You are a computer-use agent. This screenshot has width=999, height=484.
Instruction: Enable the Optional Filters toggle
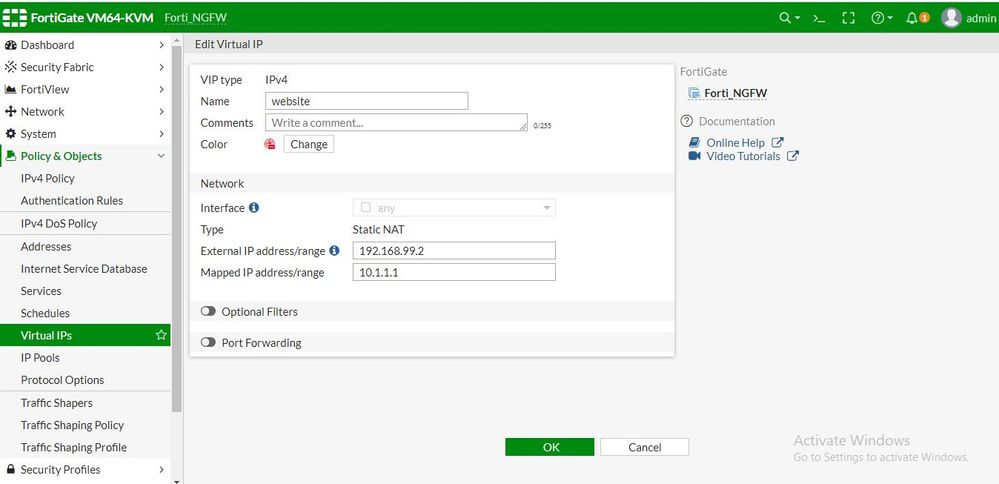pos(208,311)
